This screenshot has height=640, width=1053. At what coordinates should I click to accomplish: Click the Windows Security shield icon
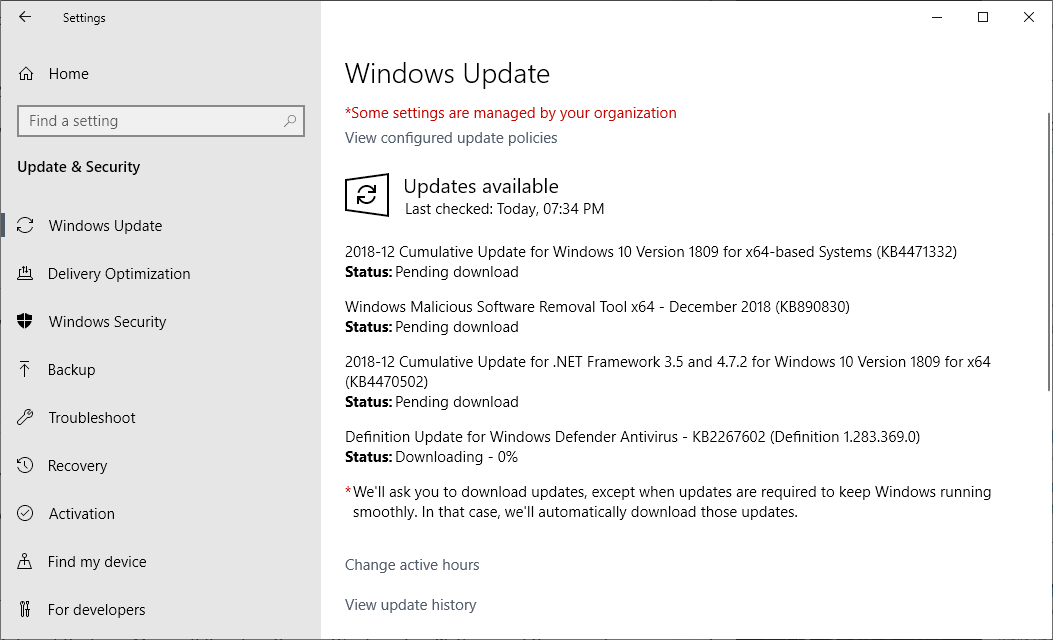pyautogui.click(x=25, y=321)
